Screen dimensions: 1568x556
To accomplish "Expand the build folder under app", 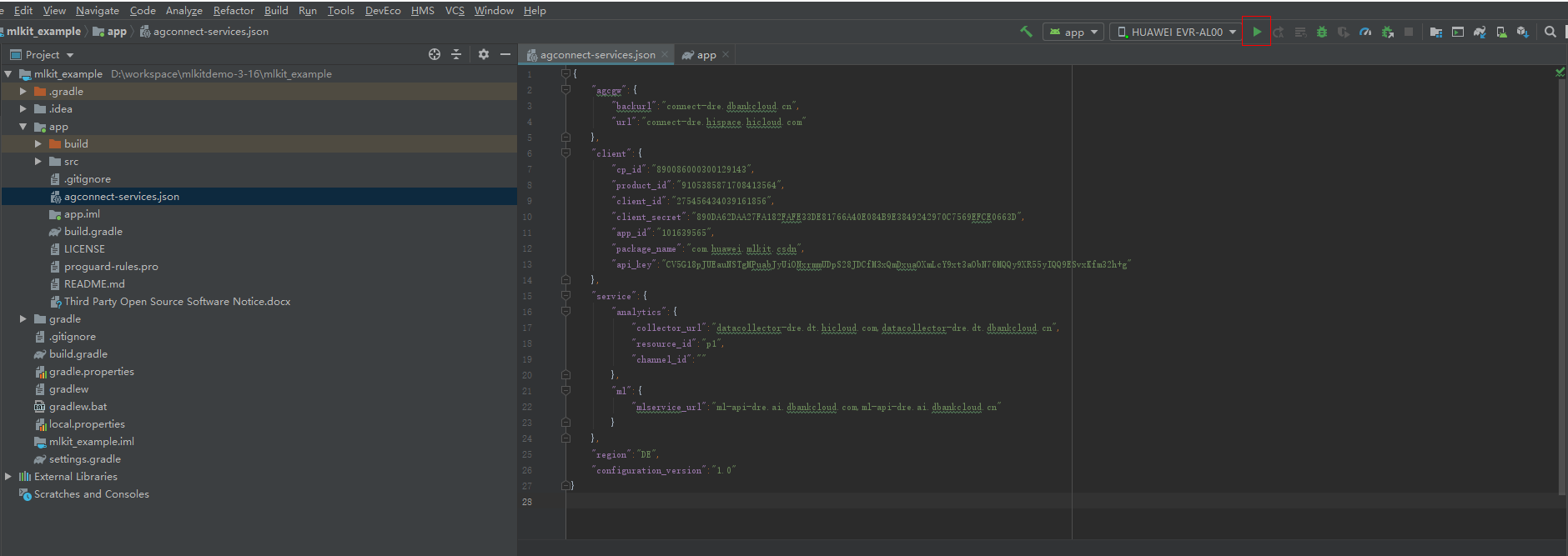I will coord(38,143).
